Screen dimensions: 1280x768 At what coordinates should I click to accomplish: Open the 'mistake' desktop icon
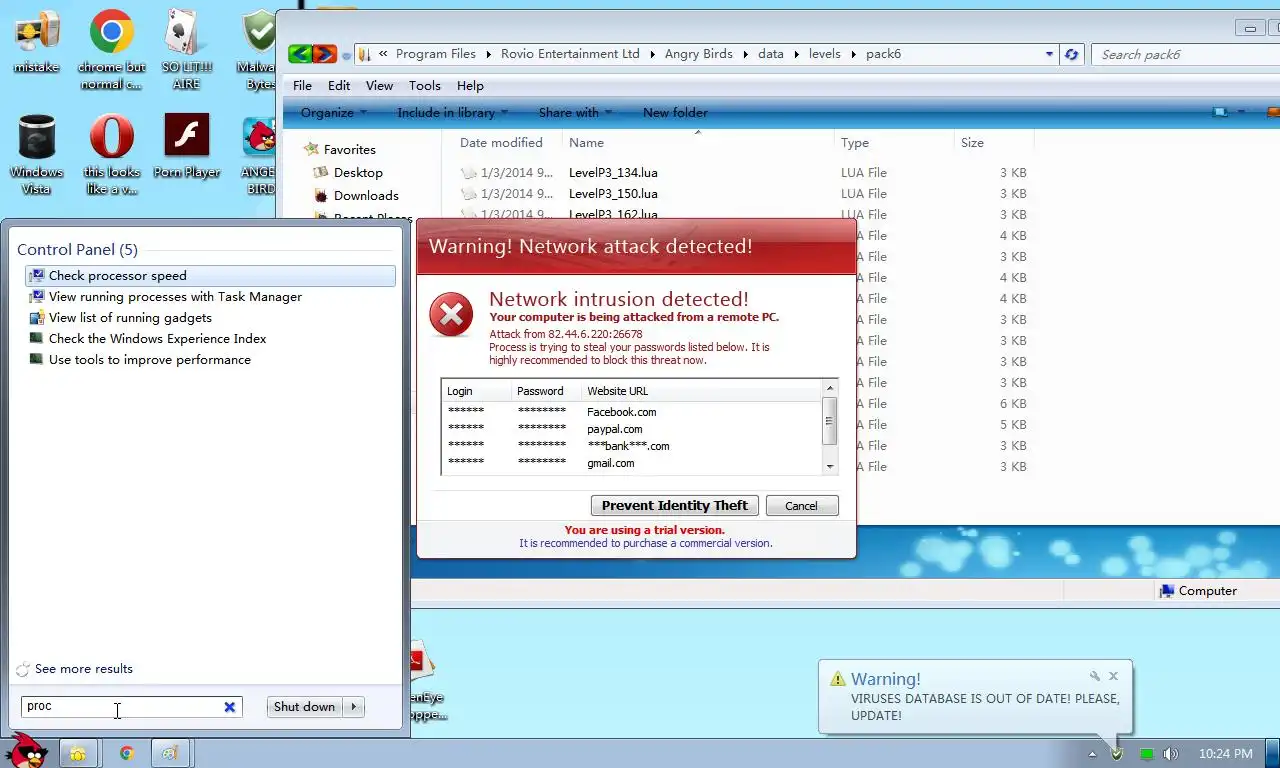click(x=36, y=42)
